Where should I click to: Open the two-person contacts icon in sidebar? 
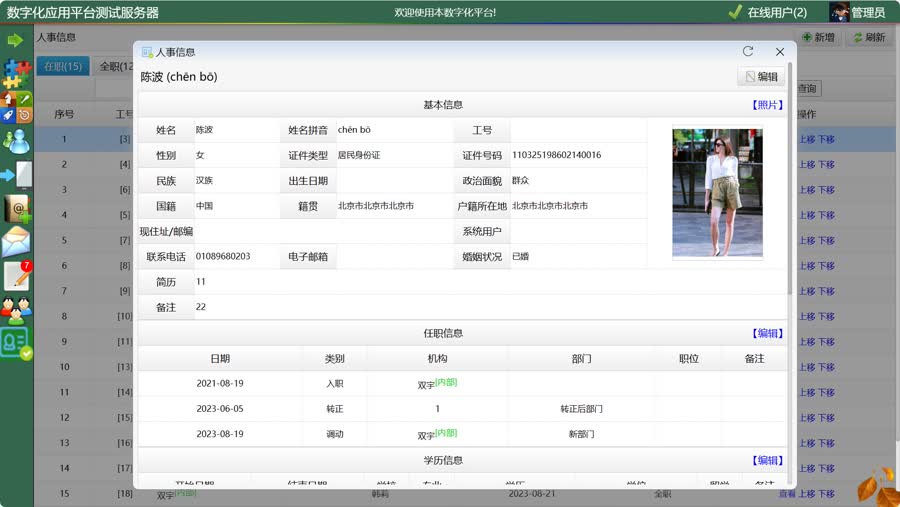[x=16, y=141]
